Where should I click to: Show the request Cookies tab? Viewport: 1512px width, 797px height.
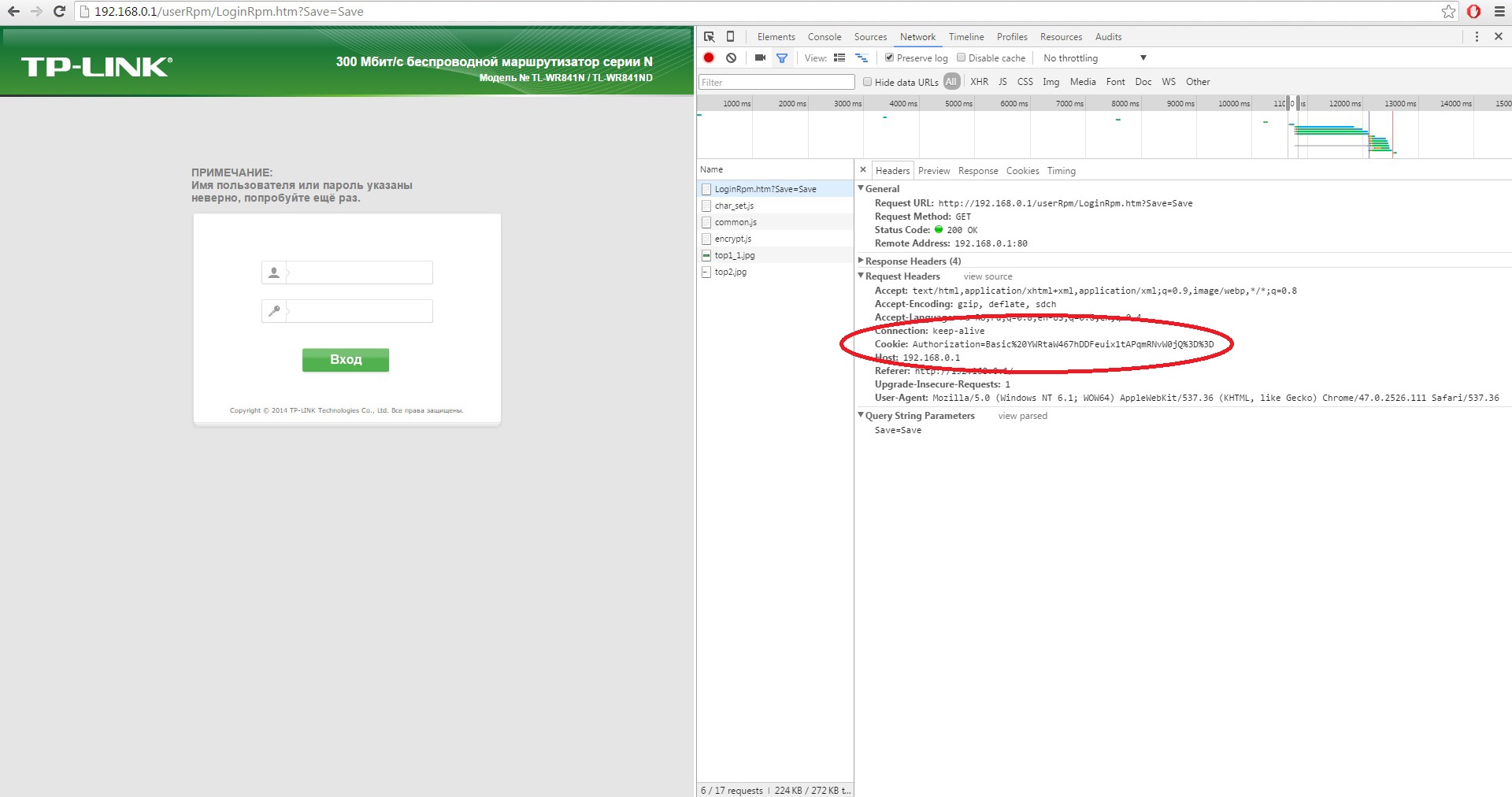(1022, 171)
